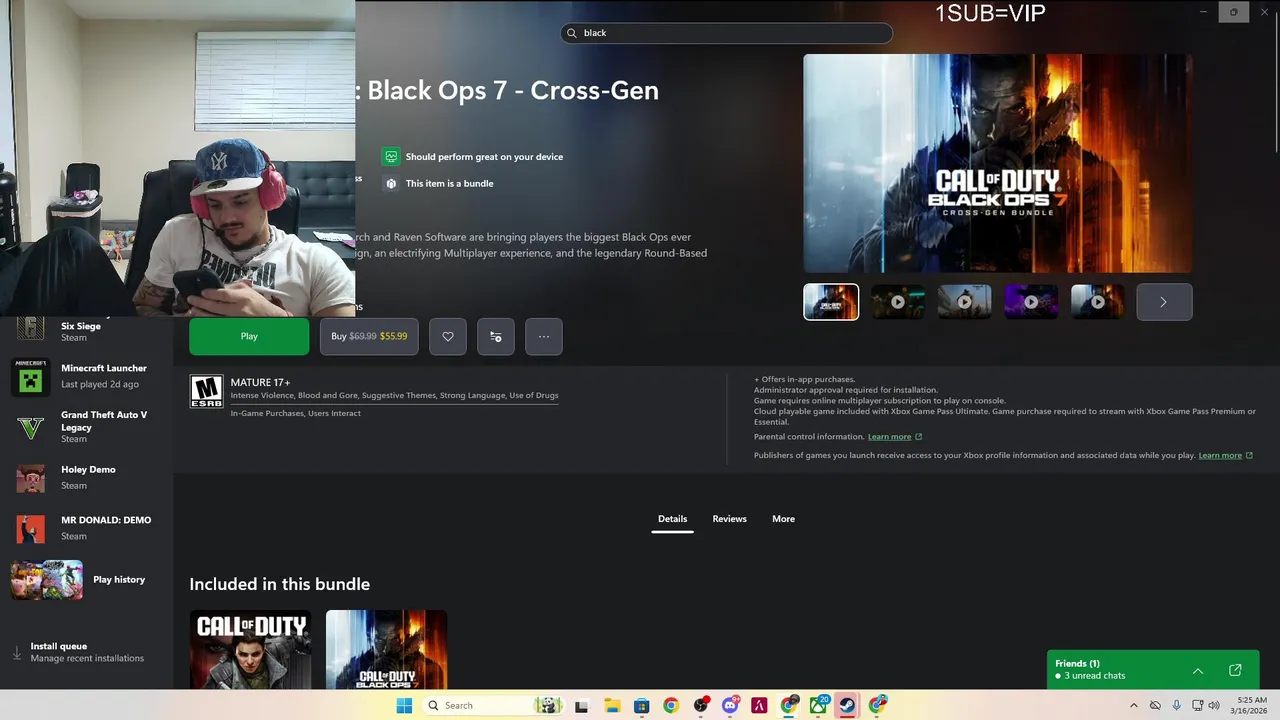The height and width of the screenshot is (720, 1280).
Task: Open the three-dot more options menu
Action: [544, 336]
